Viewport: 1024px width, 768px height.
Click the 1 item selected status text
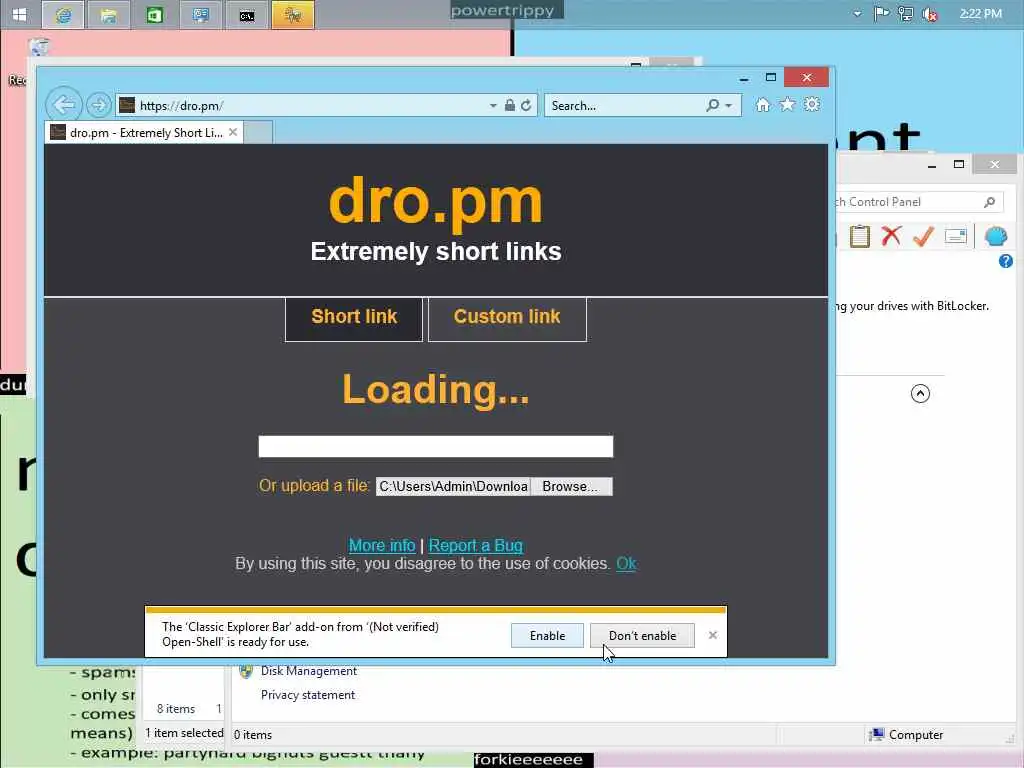[x=184, y=733]
